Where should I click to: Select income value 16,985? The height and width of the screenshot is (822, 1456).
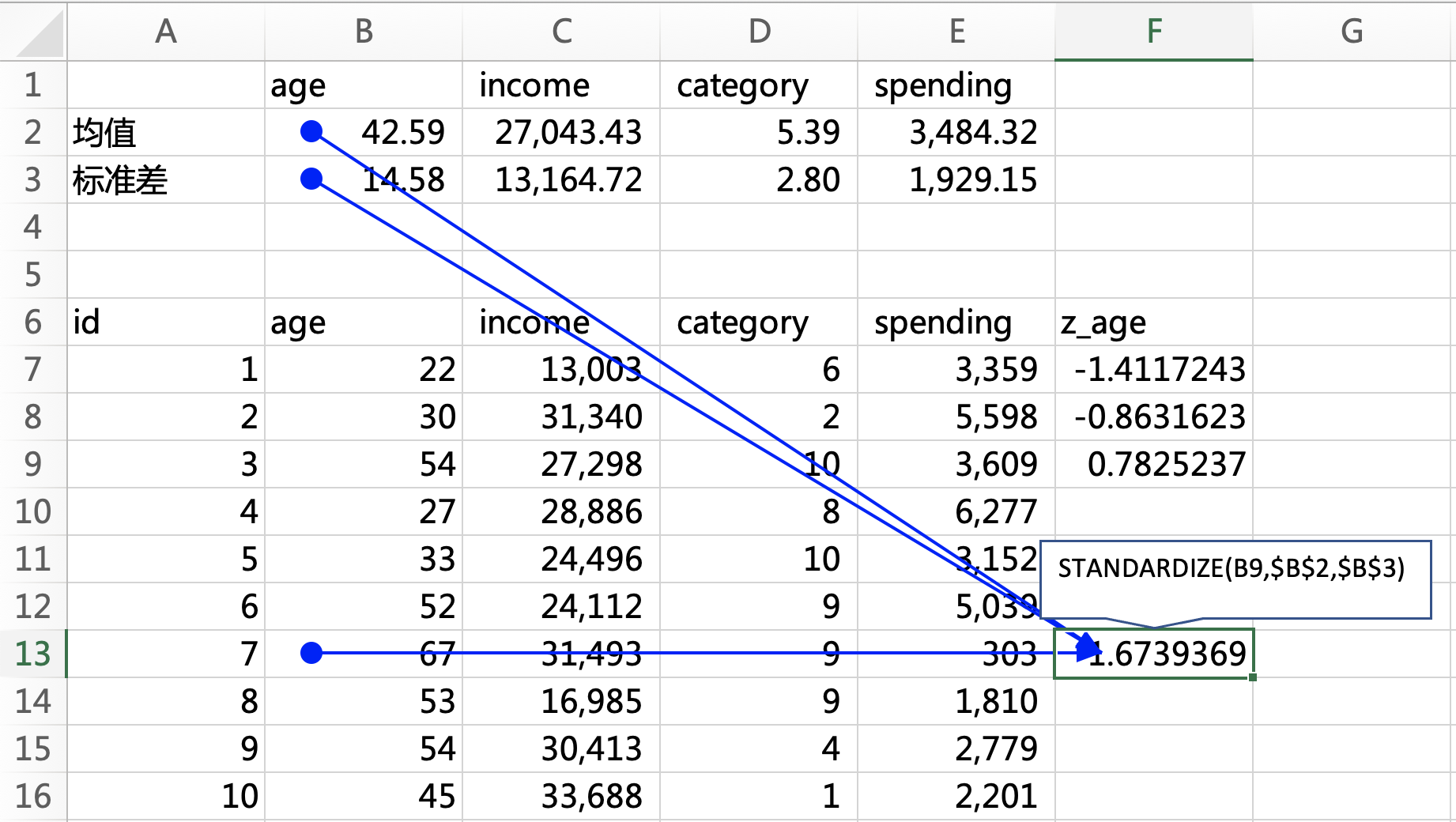point(561,701)
